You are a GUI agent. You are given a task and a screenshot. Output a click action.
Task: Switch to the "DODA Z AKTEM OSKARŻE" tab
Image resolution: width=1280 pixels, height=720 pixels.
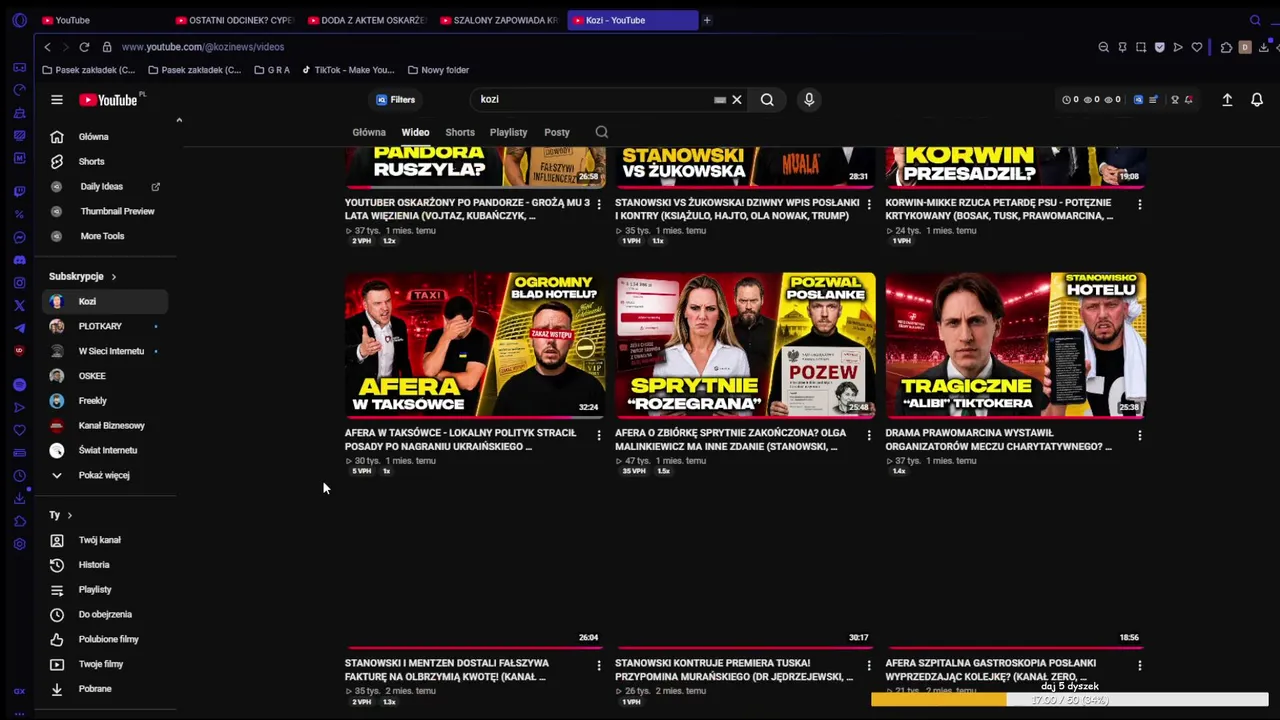[367, 20]
